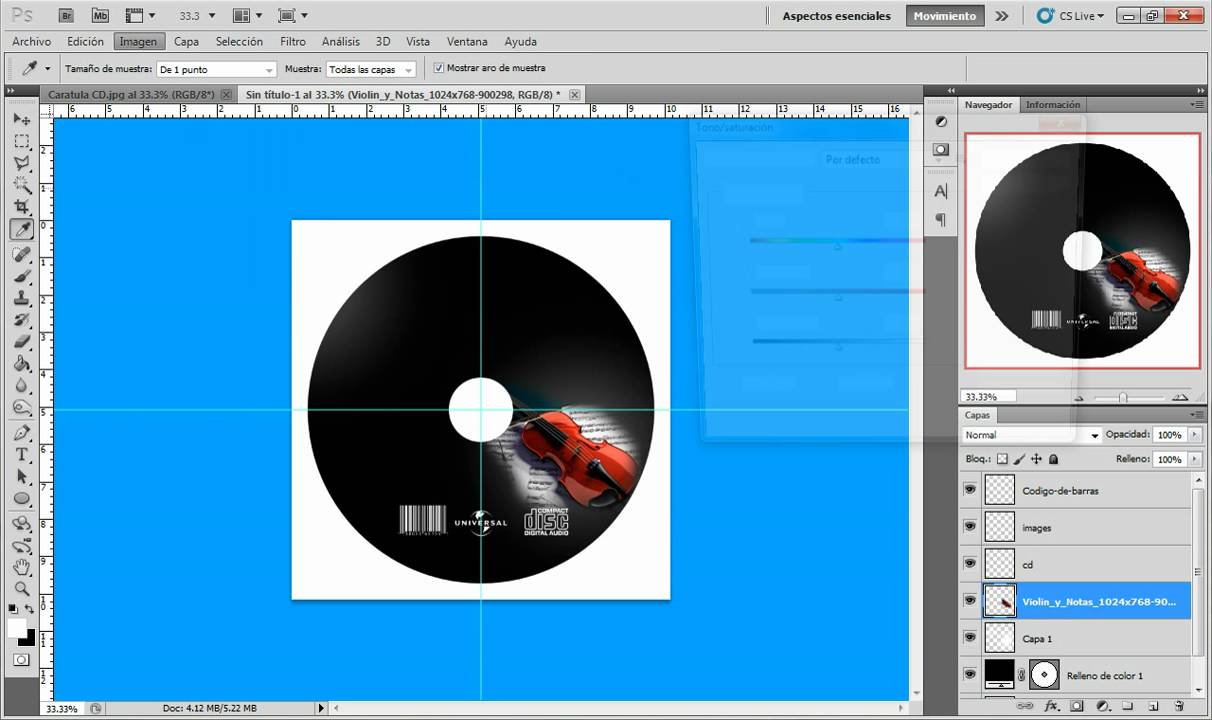
Task: Select the Healing Brush tool
Action: (x=21, y=255)
